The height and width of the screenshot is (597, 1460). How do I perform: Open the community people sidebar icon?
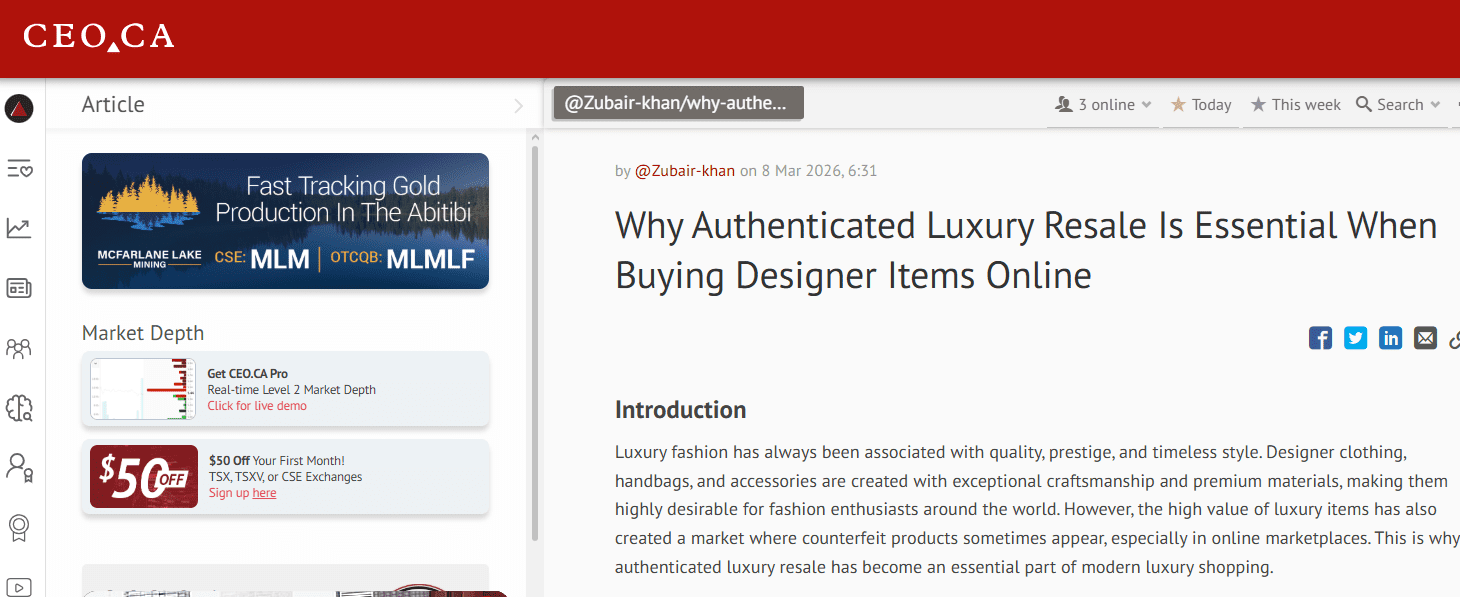pos(19,348)
